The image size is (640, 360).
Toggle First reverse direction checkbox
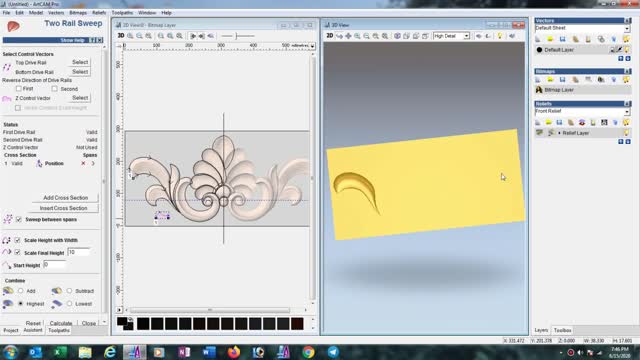[18, 89]
